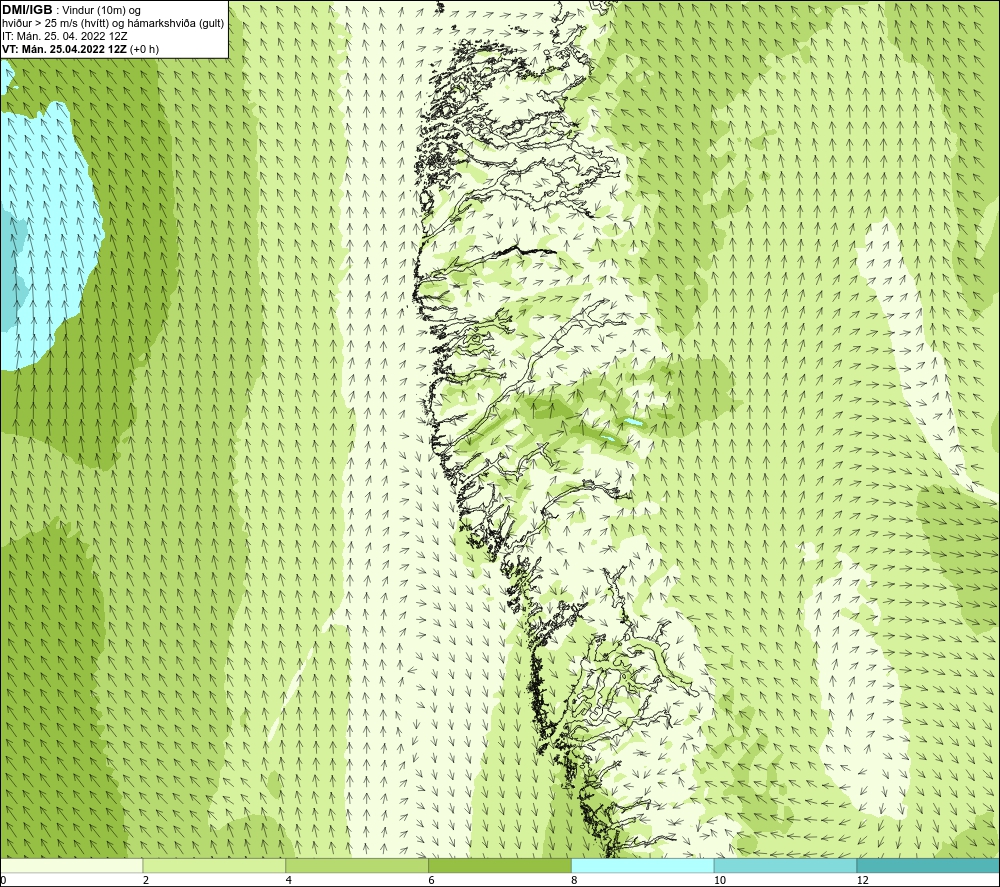Click the 0–2 m/s pale color band in the scale
The height and width of the screenshot is (887, 1000).
[x=71, y=865]
